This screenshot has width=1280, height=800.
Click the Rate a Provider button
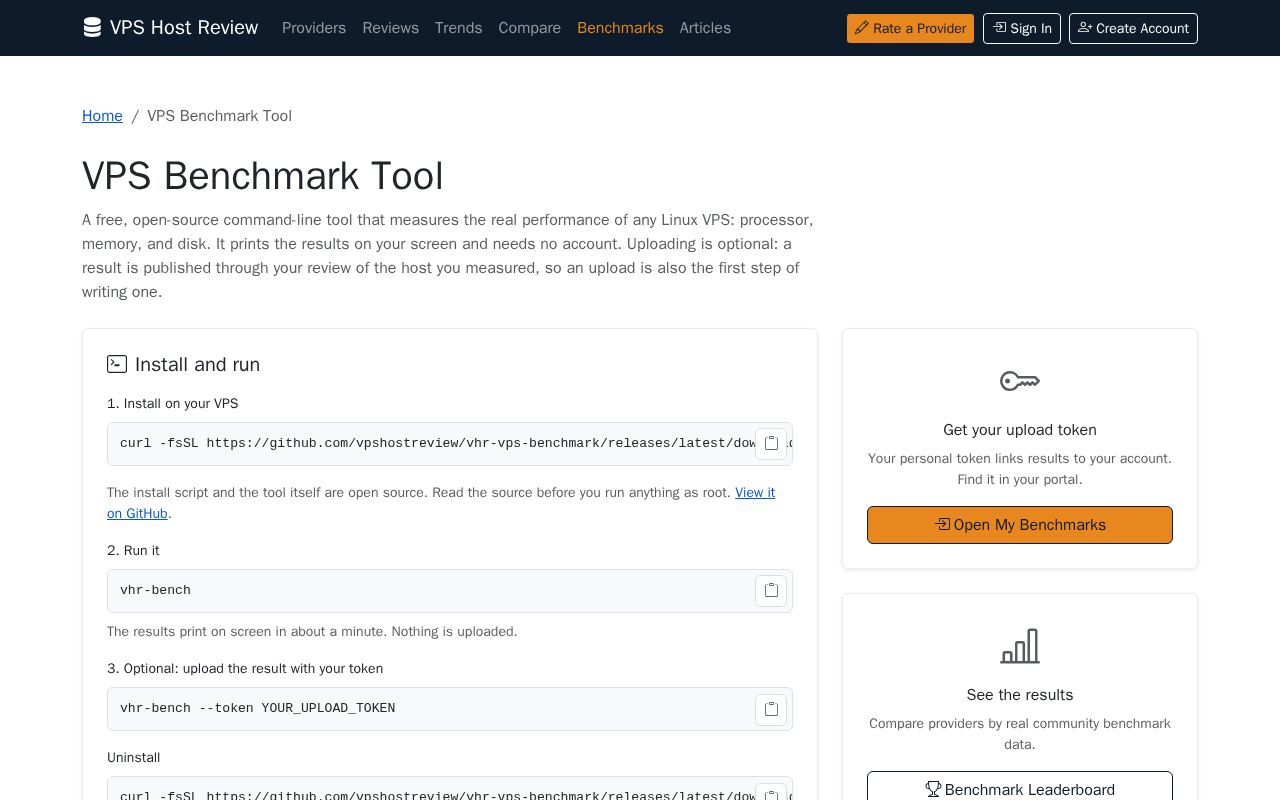[x=910, y=28]
